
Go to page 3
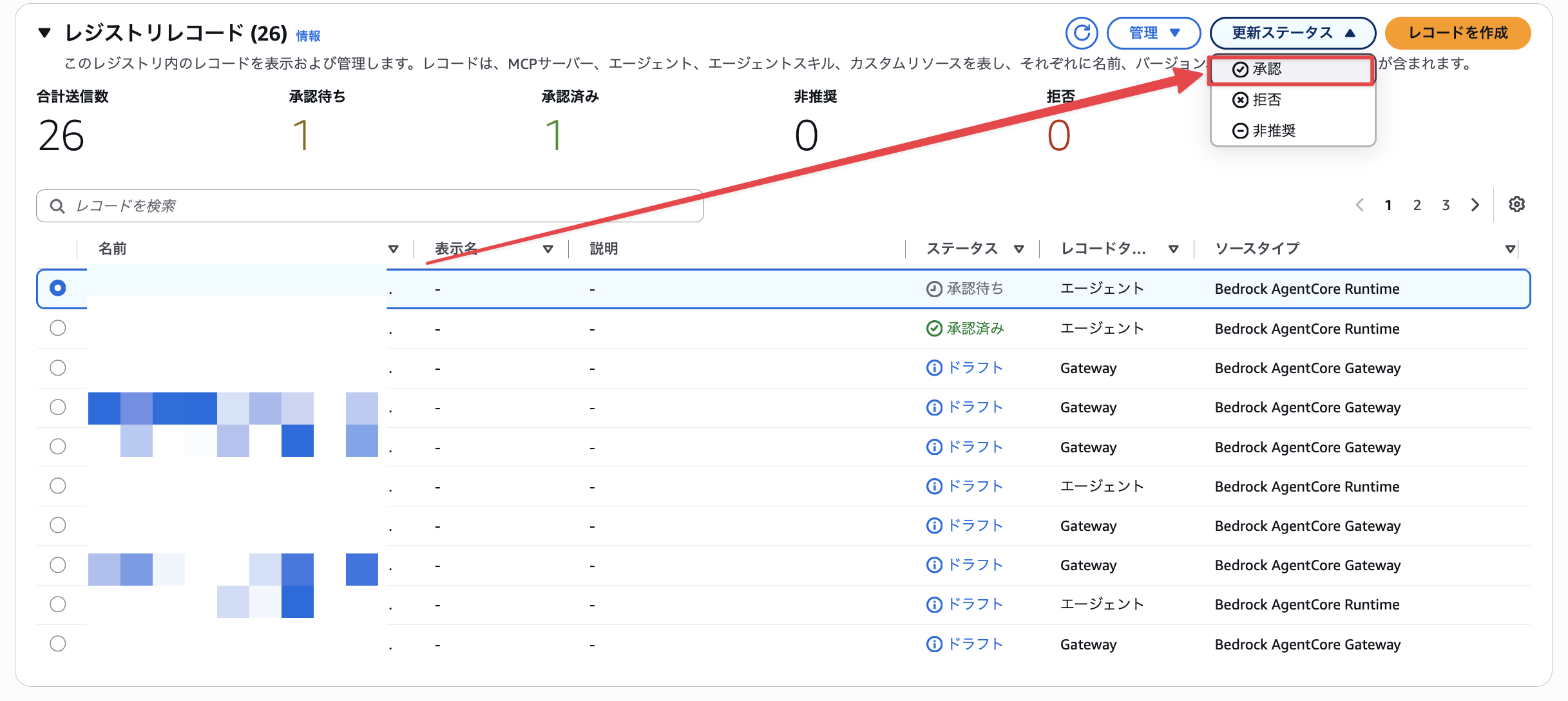(1446, 205)
